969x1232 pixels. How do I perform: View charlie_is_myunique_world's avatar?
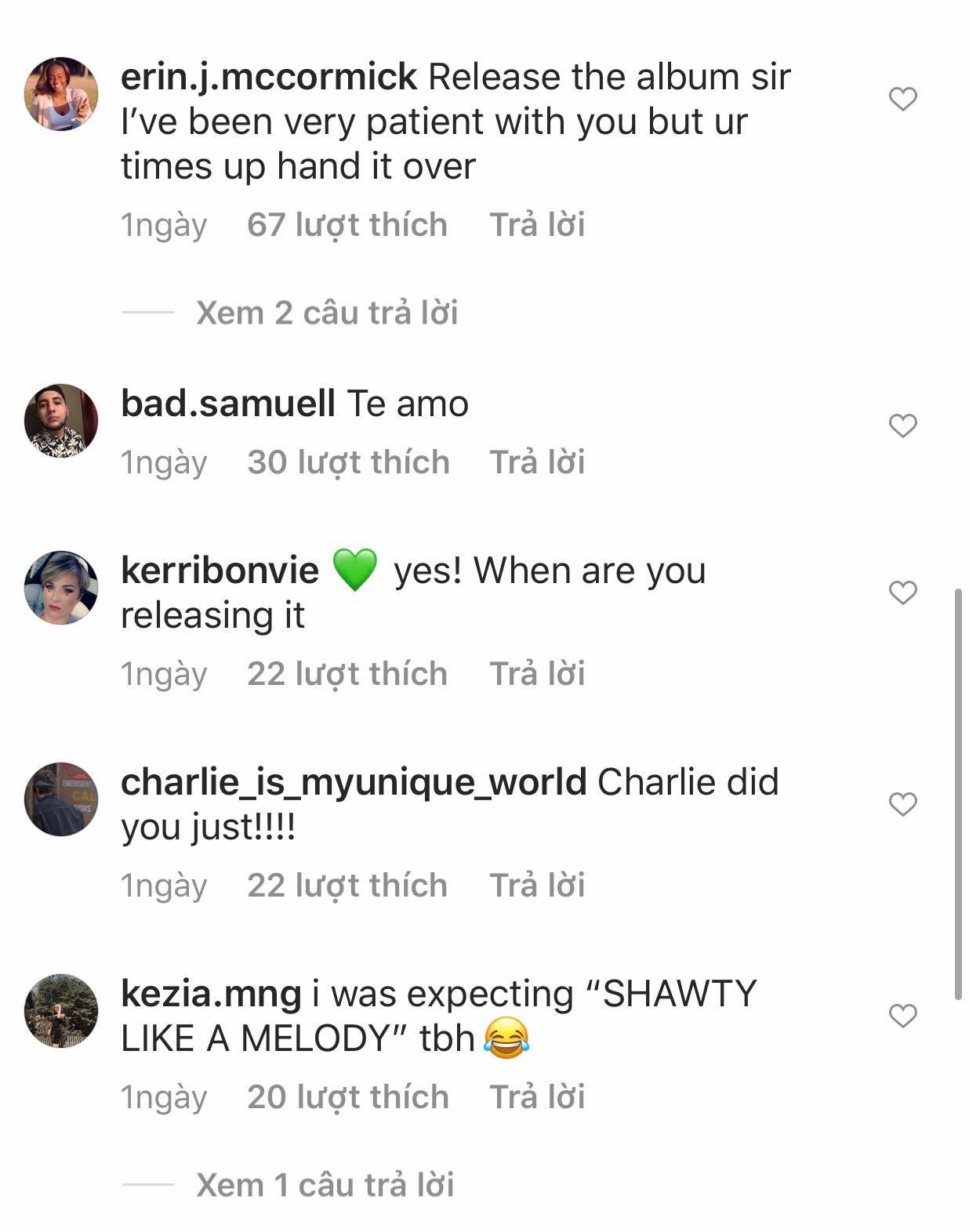[x=61, y=799]
